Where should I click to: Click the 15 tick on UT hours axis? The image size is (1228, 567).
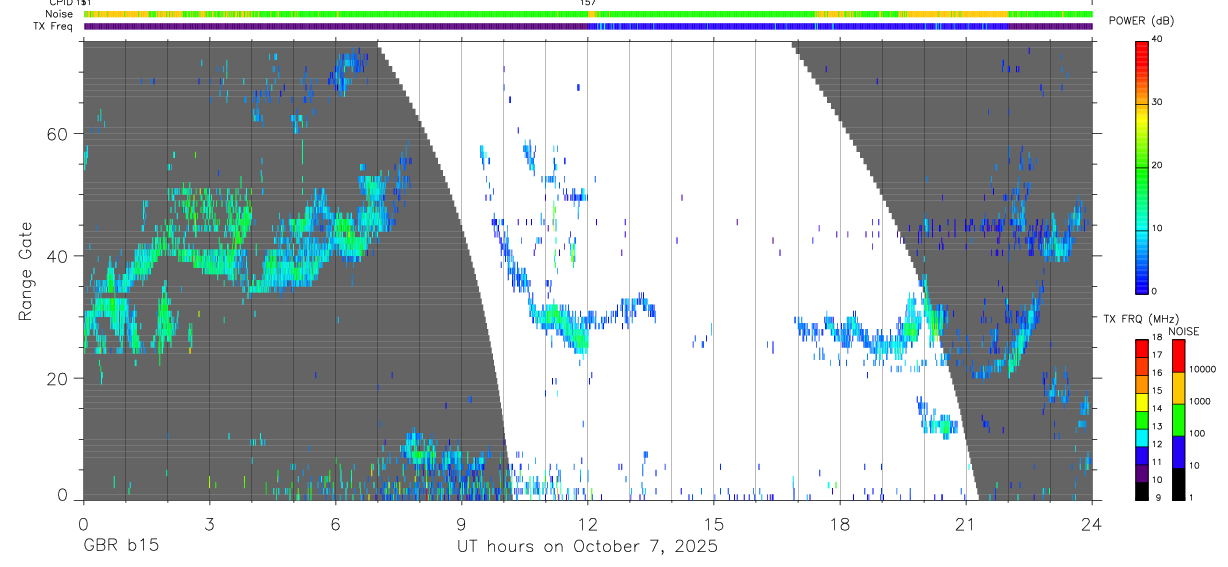tap(713, 523)
